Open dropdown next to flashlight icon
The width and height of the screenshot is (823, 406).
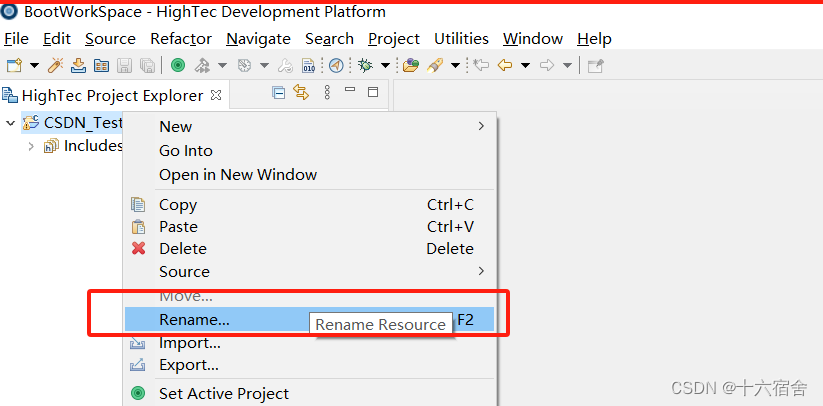click(x=456, y=66)
